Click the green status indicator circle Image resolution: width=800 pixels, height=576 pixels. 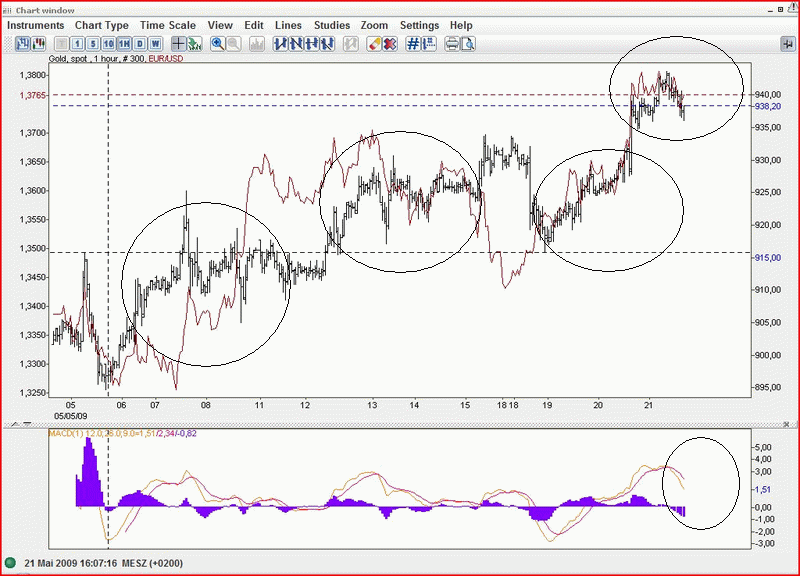click(x=10, y=563)
